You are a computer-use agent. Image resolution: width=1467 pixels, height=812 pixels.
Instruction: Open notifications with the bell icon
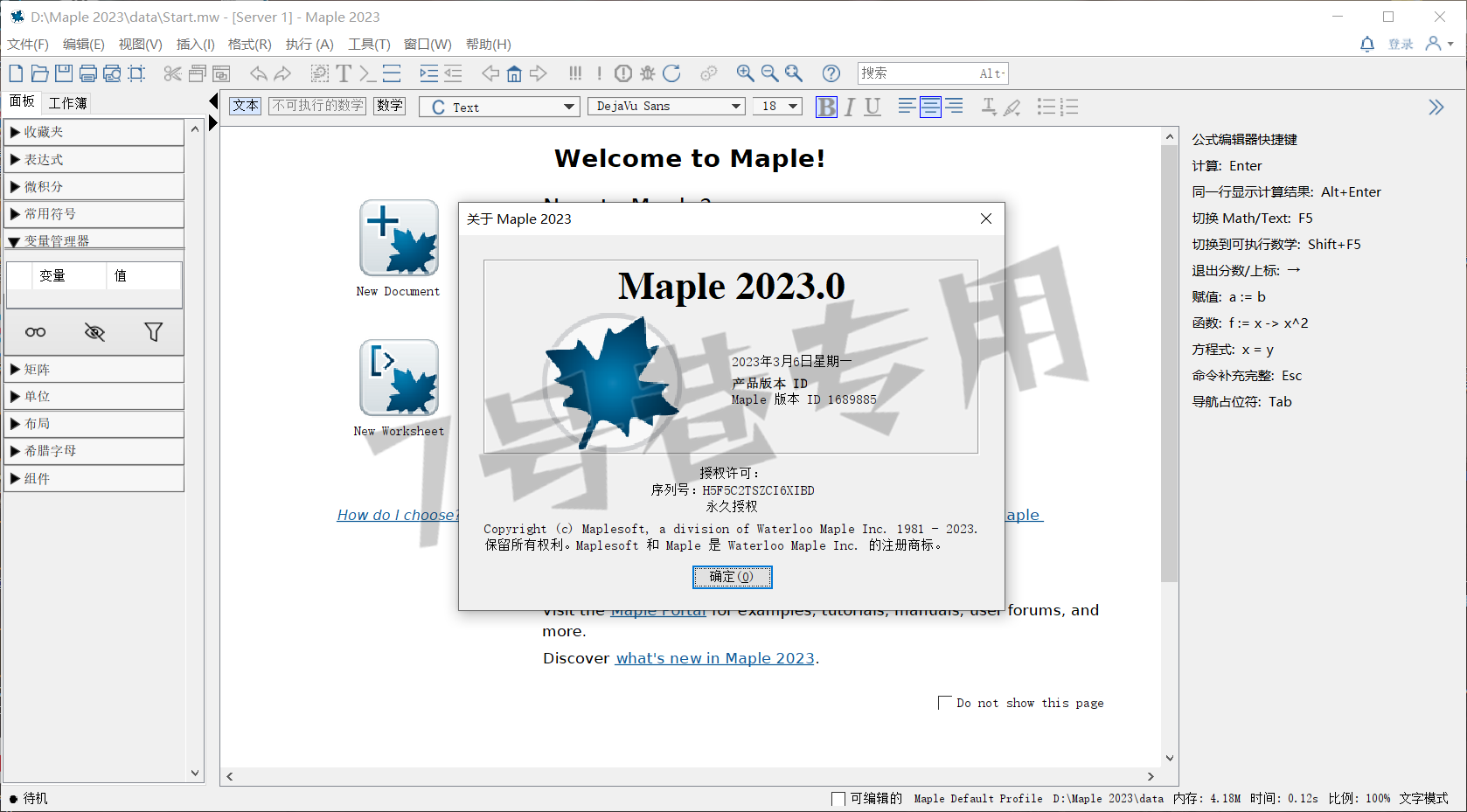click(x=1367, y=44)
